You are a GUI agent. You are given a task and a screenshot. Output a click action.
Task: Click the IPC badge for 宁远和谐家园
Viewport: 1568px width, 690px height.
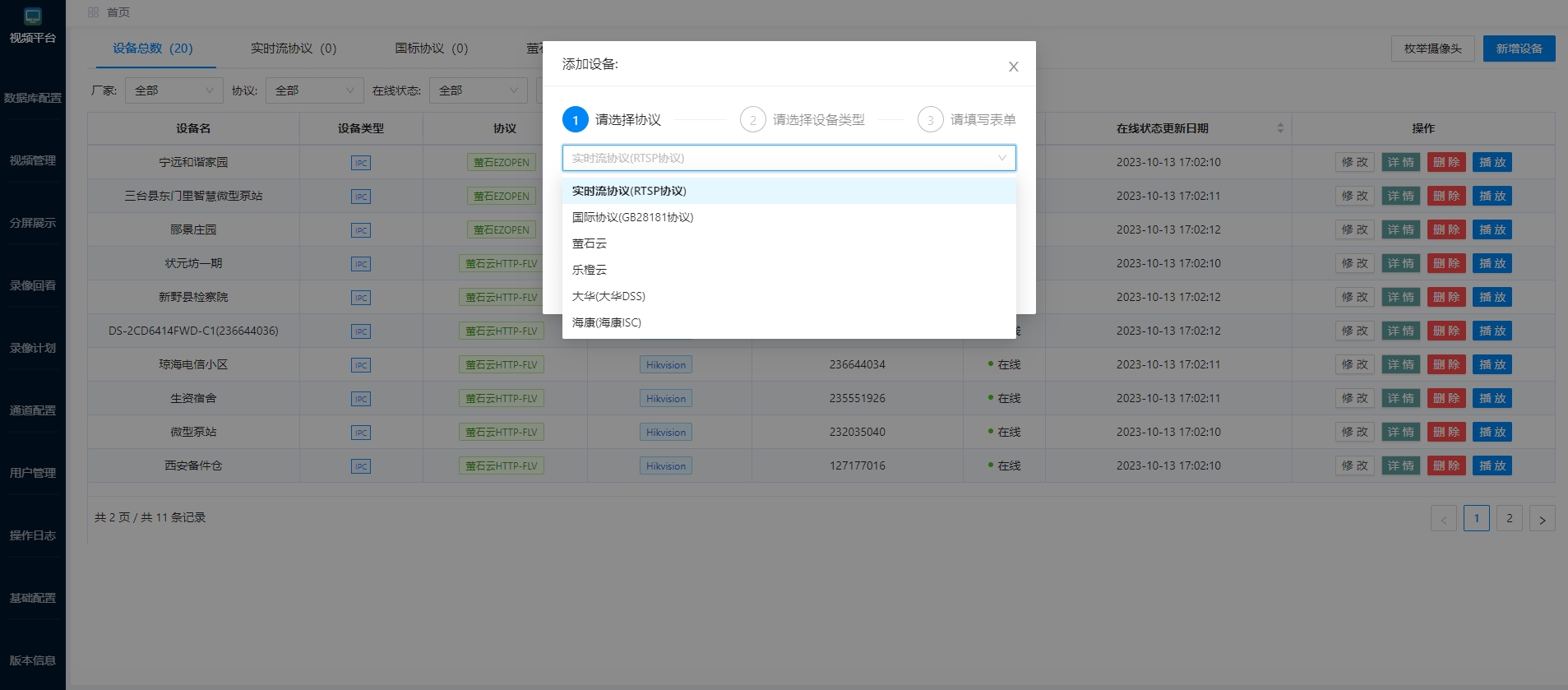[361, 163]
